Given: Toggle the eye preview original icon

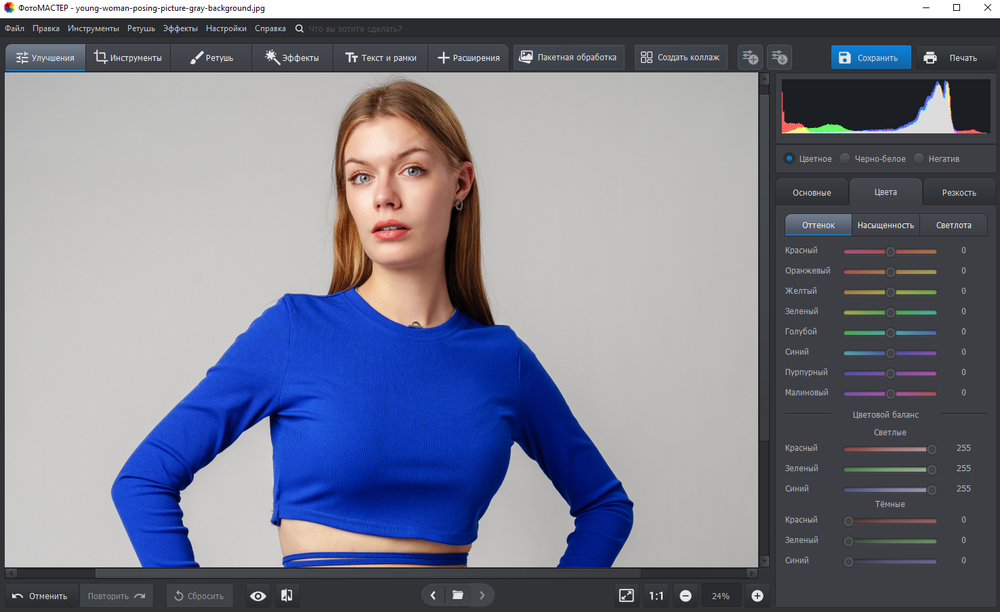Looking at the screenshot, I should coord(258,596).
